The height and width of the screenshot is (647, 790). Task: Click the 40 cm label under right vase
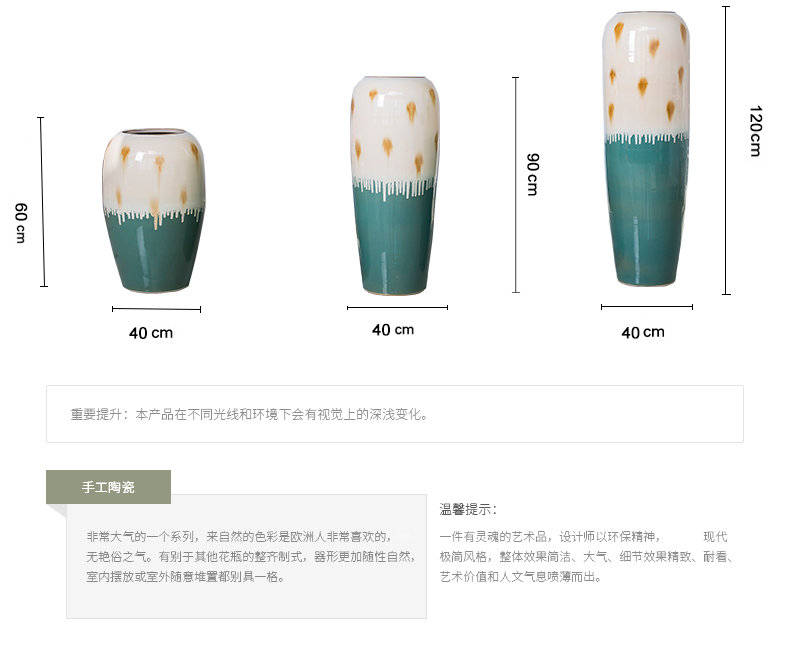(643, 333)
